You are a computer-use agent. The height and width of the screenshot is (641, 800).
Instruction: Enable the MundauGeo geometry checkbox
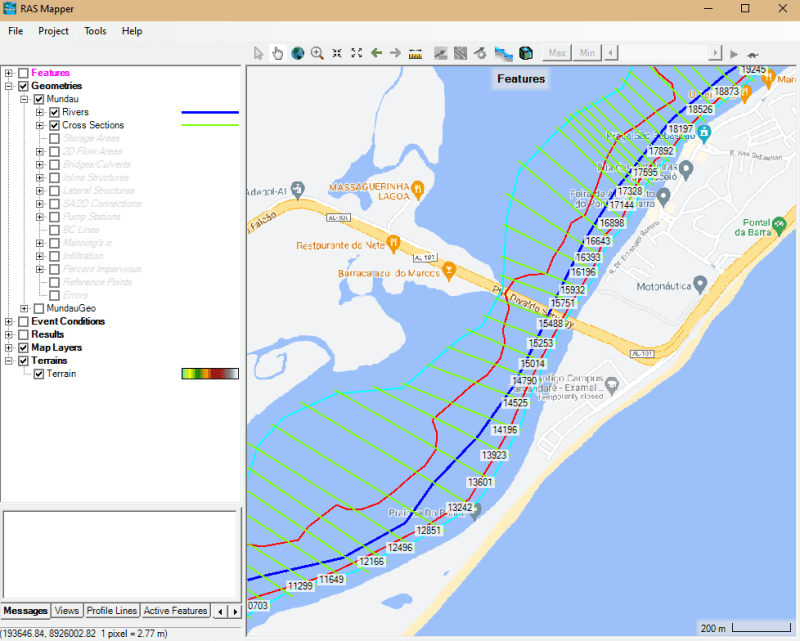click(39, 309)
